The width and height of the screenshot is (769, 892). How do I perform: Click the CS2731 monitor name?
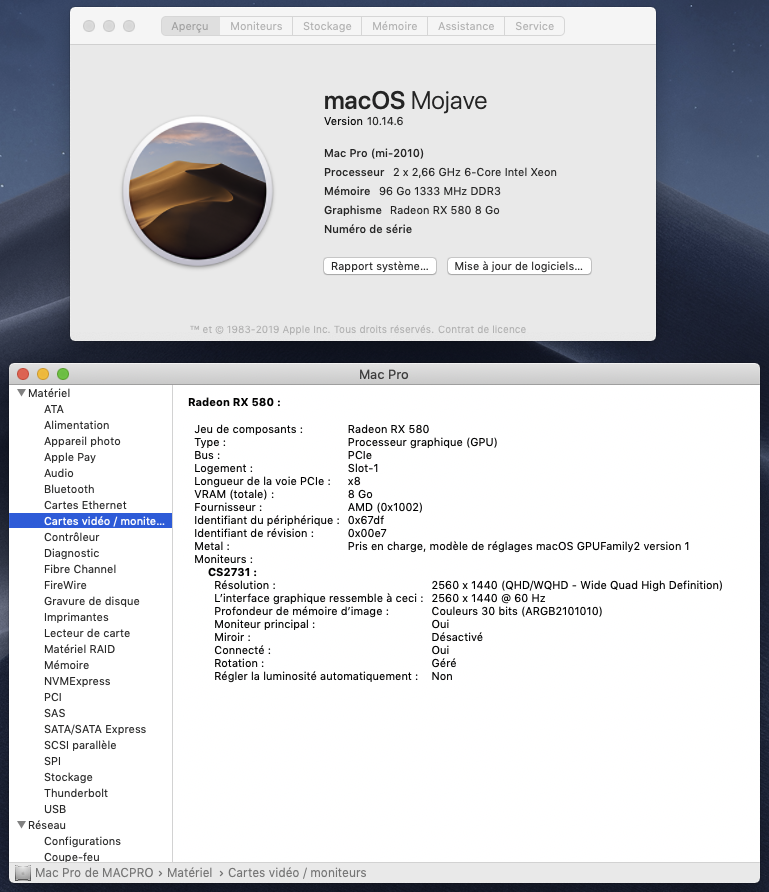(x=232, y=572)
